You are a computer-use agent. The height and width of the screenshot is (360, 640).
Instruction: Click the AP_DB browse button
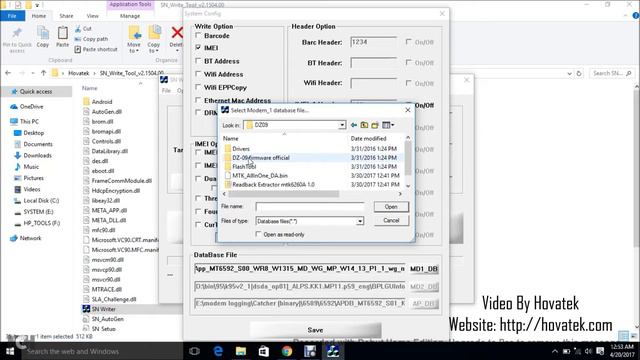pos(424,304)
